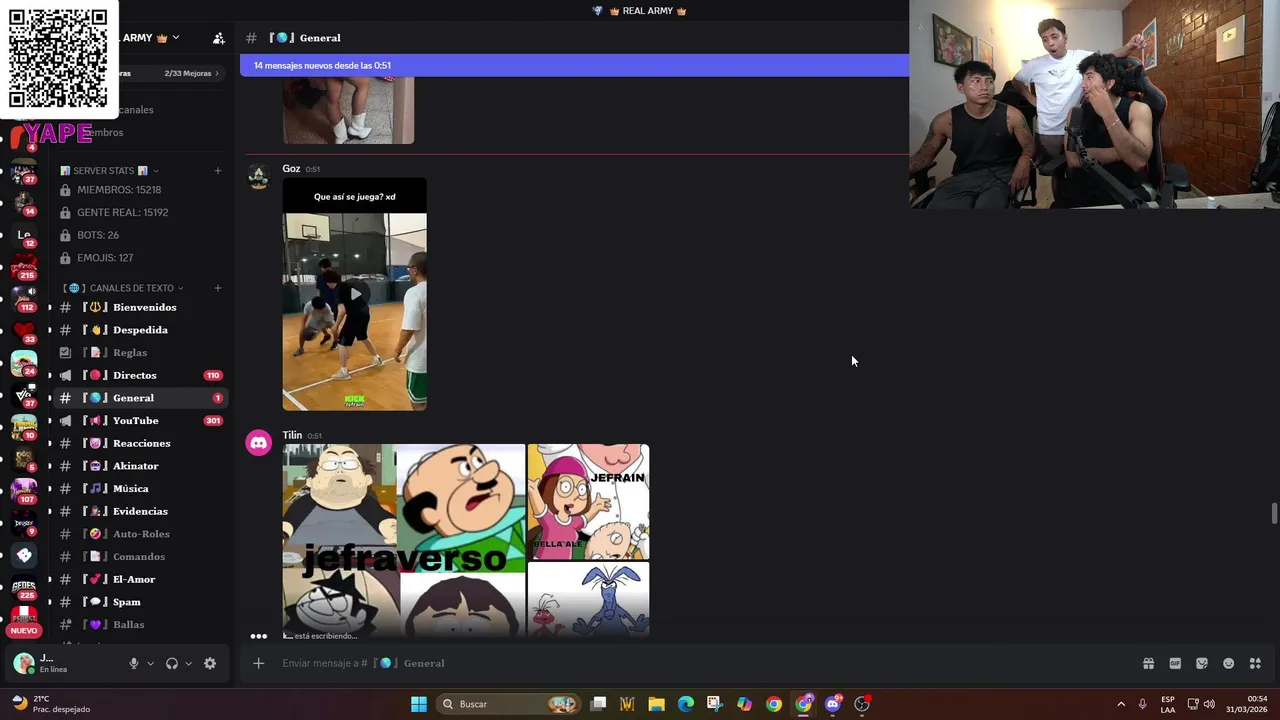
Task: Add a channel to the SERVER STATS category
Action: (x=218, y=171)
